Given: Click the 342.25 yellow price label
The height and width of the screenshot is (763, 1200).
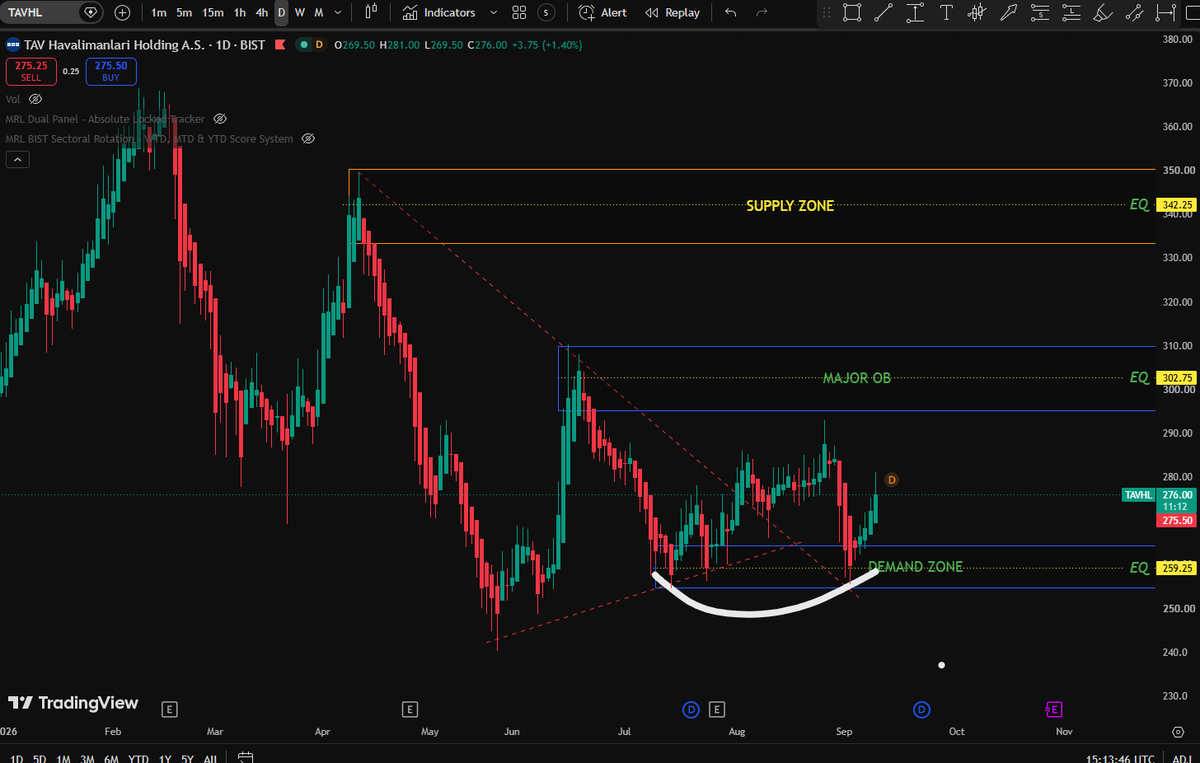Looking at the screenshot, I should pos(1176,205).
